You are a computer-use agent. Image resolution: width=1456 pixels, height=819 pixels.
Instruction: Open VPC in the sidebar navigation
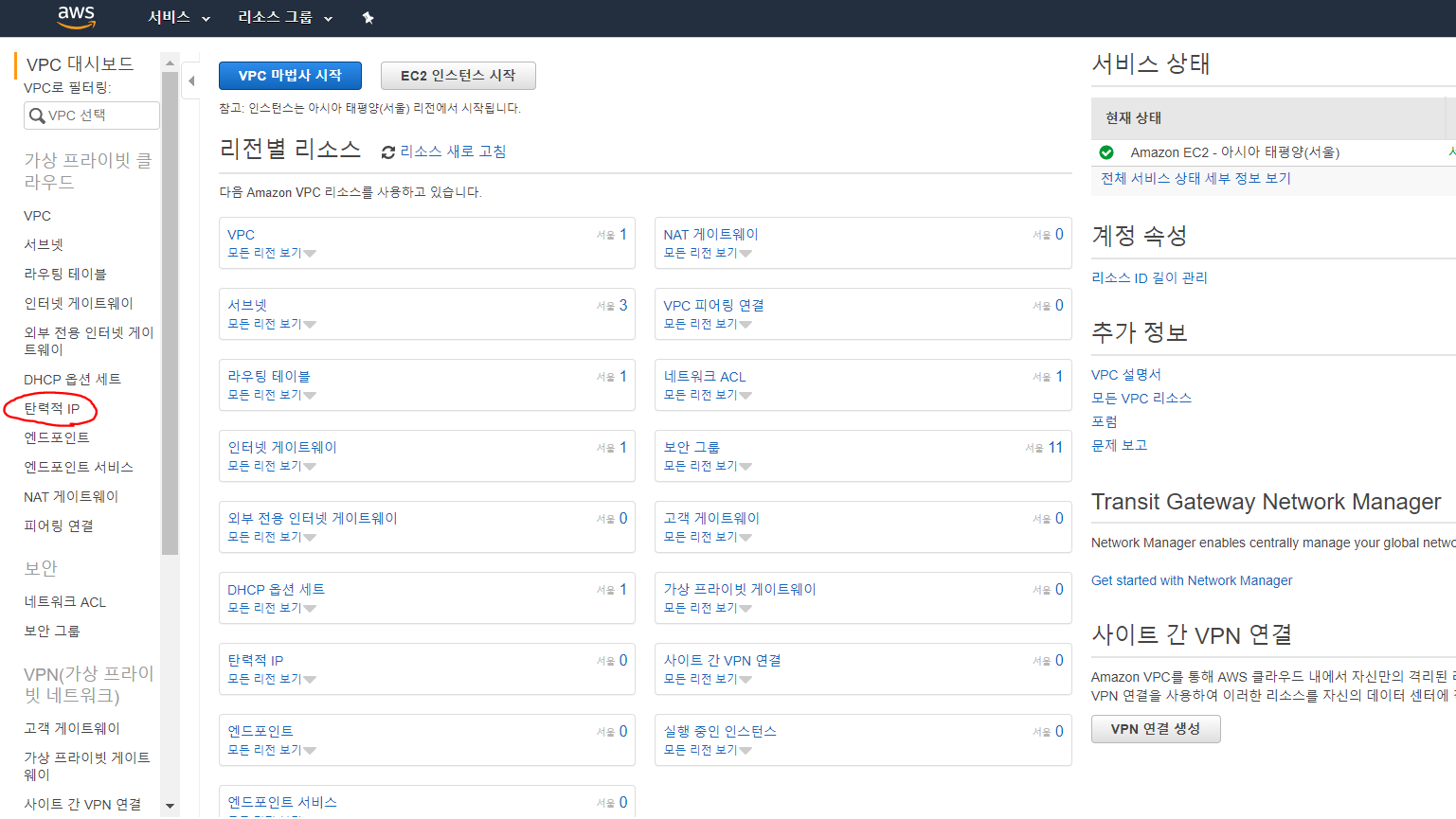click(x=37, y=216)
